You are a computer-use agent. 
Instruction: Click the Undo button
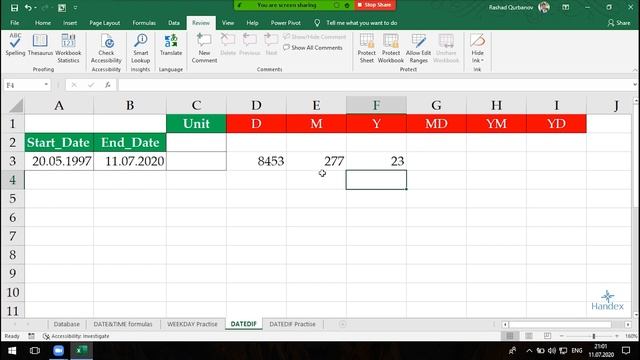(28, 7)
